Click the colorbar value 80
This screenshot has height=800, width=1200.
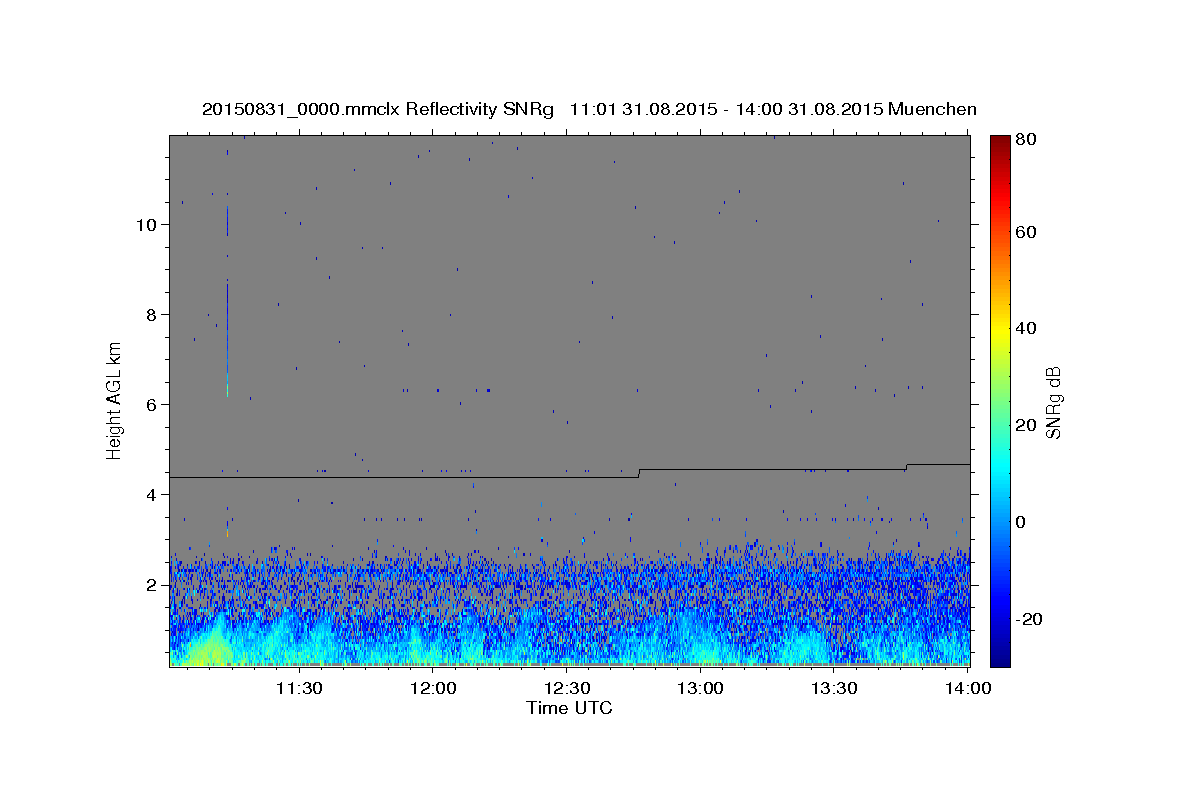pyautogui.click(x=1027, y=139)
